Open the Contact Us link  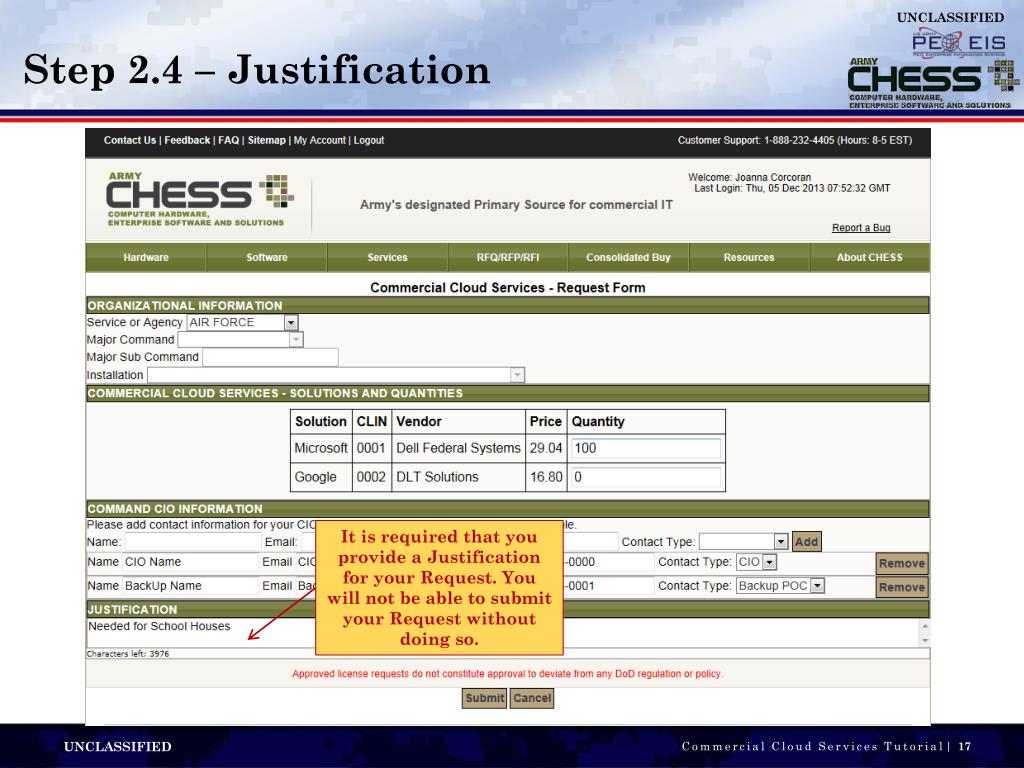point(129,140)
